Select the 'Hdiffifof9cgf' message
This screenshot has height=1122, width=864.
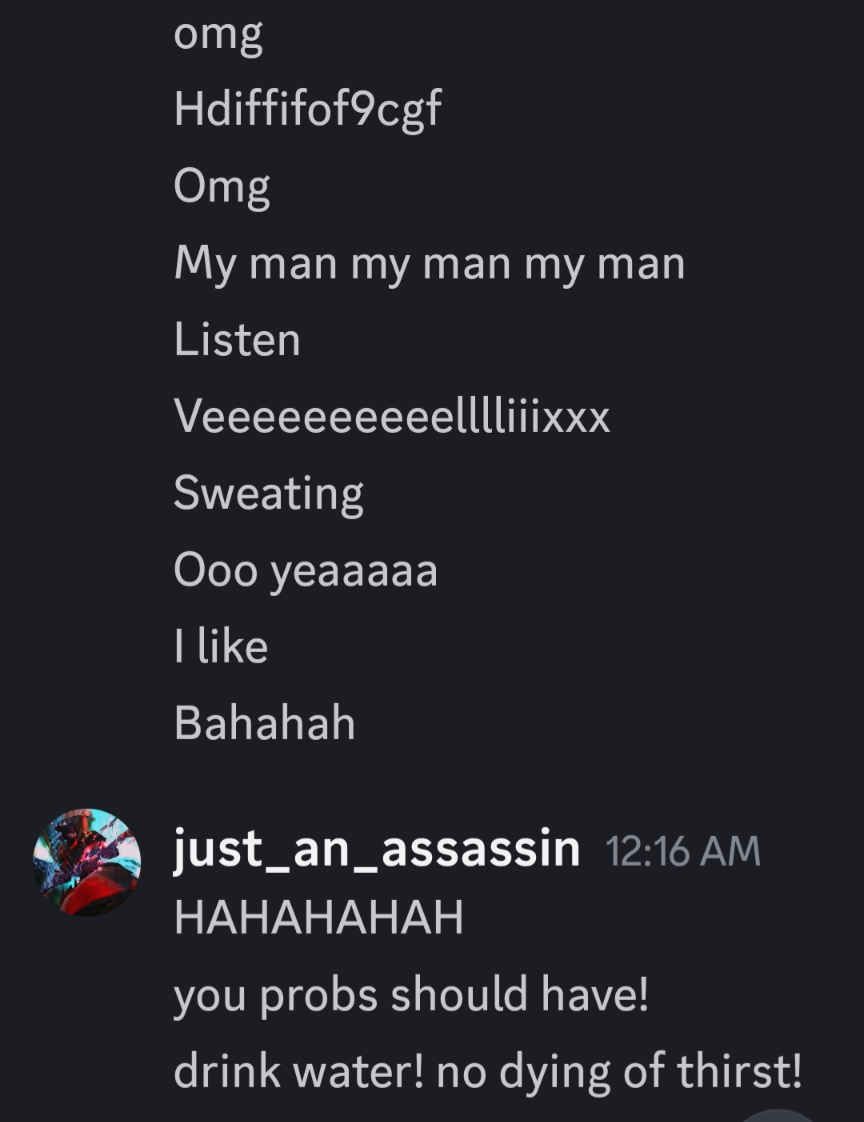click(x=308, y=109)
